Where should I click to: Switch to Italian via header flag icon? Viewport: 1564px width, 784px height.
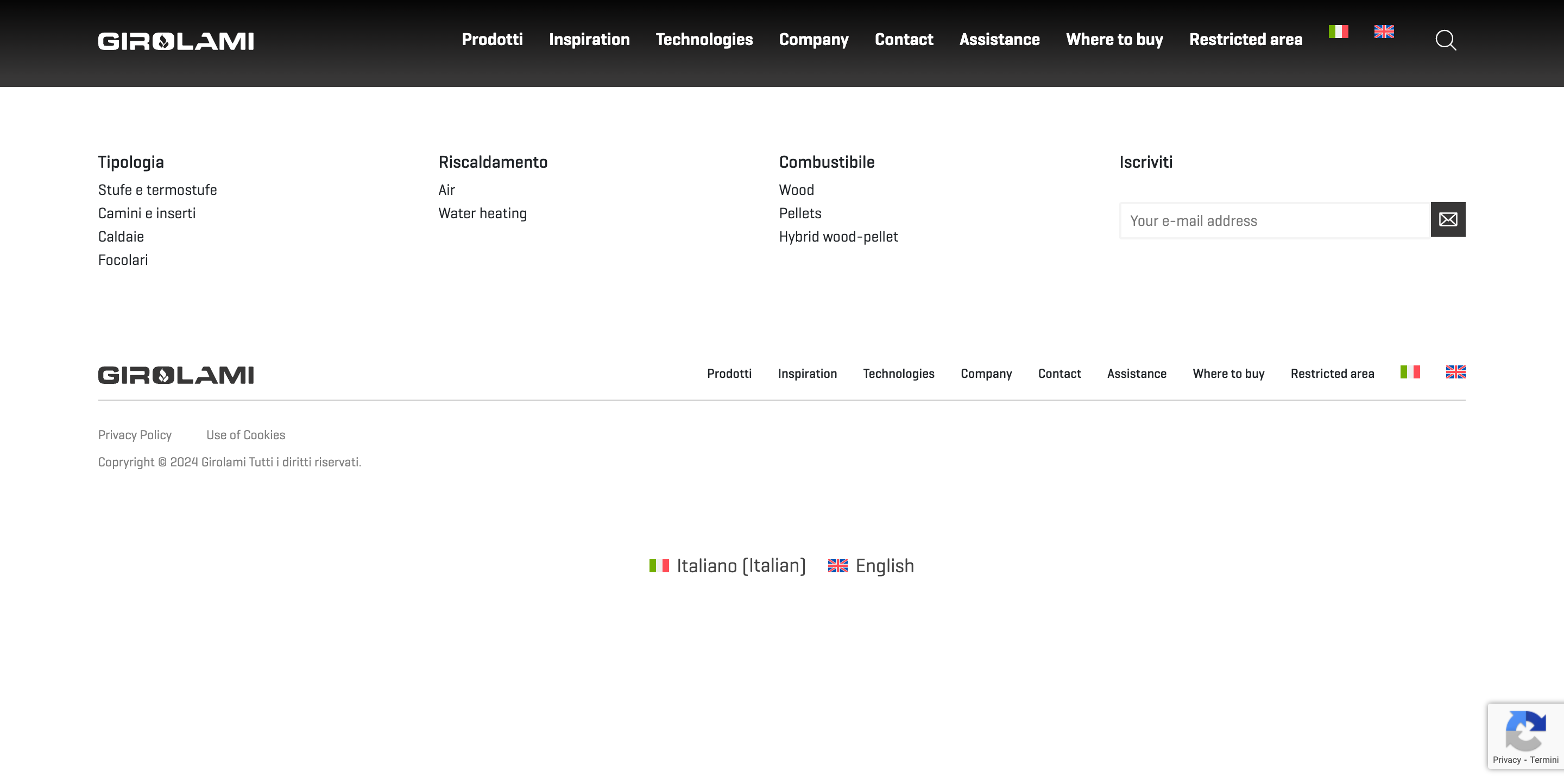coord(1338,31)
